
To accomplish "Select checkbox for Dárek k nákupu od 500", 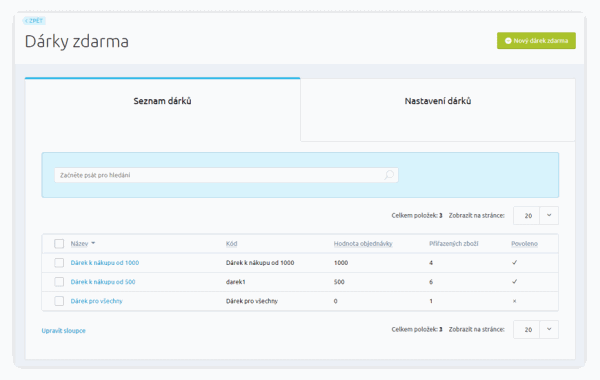I will (x=59, y=282).
